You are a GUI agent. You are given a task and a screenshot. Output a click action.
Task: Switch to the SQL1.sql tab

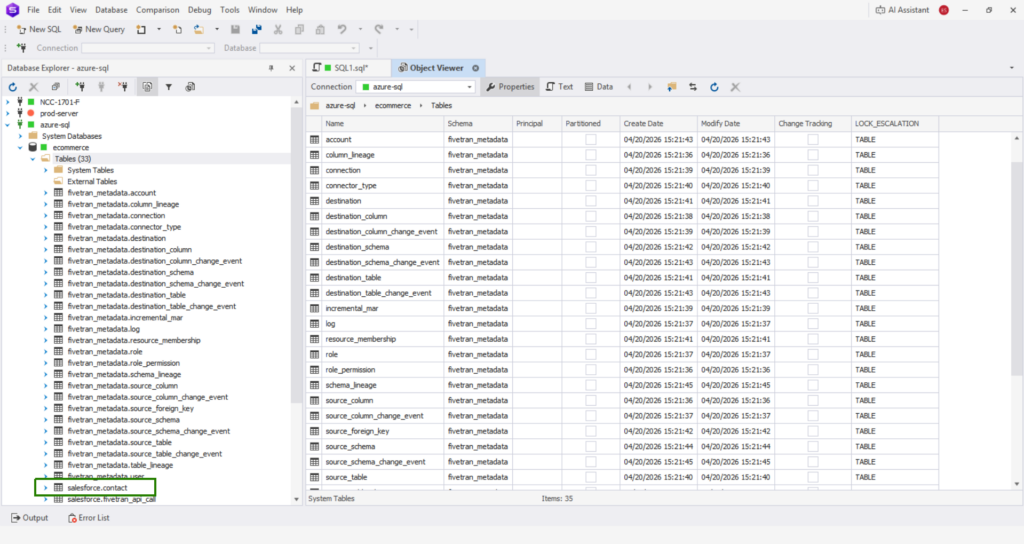point(350,68)
